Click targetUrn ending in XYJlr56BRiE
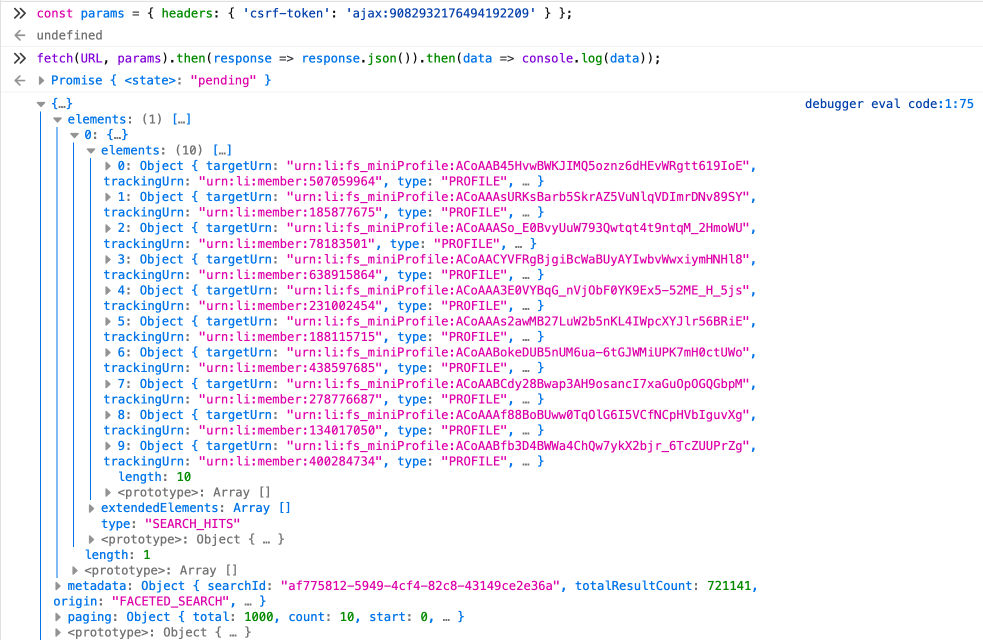 pyautogui.click(x=518, y=322)
